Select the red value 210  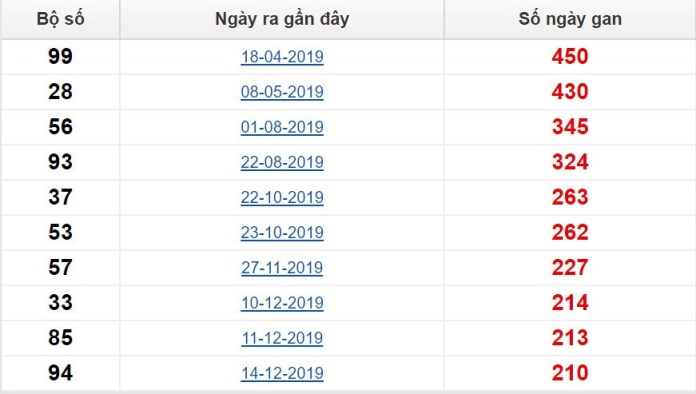(x=570, y=373)
